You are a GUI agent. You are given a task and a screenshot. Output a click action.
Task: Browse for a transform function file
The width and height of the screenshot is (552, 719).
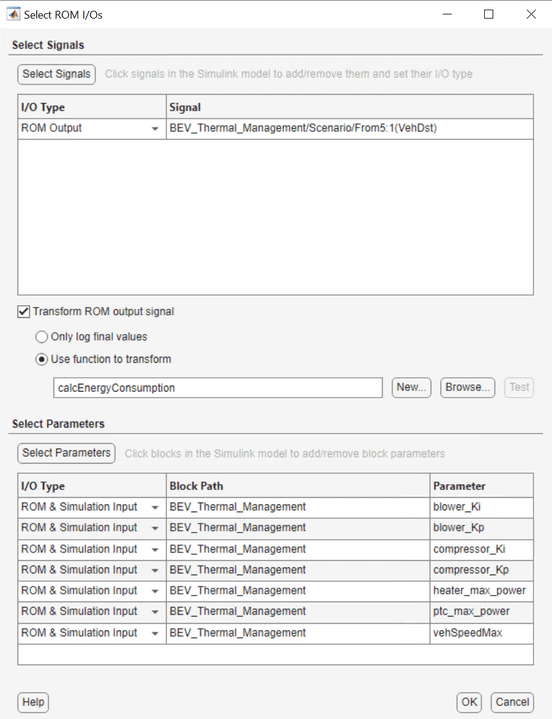(x=468, y=387)
